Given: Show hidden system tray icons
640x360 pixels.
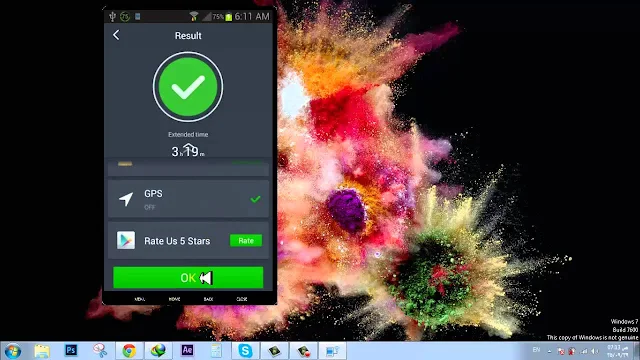Looking at the screenshot, I should tap(549, 351).
